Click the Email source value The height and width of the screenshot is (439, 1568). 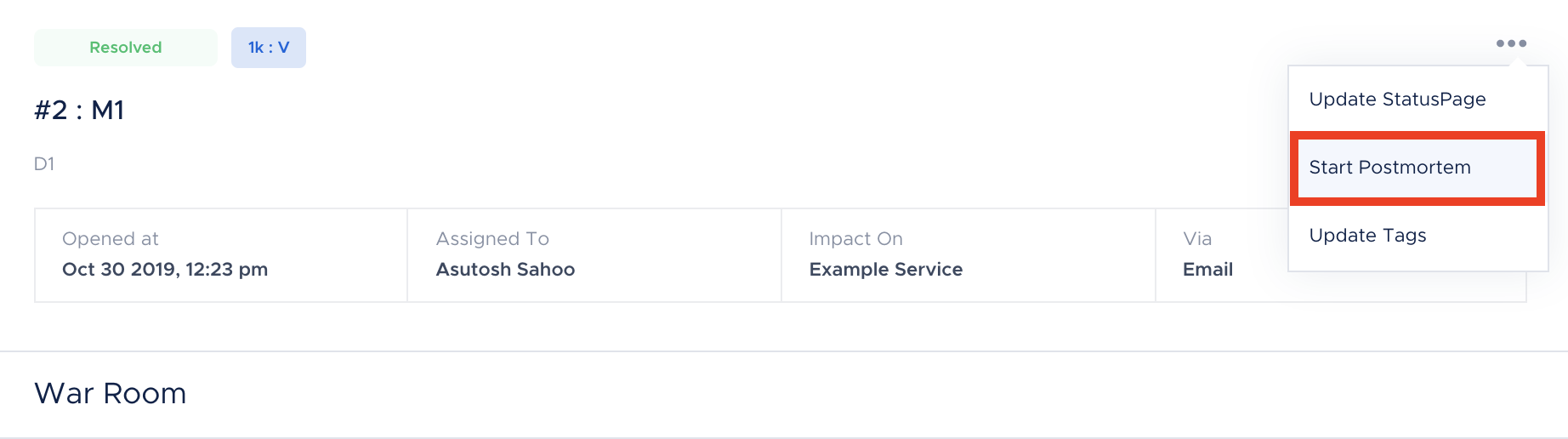click(1207, 270)
